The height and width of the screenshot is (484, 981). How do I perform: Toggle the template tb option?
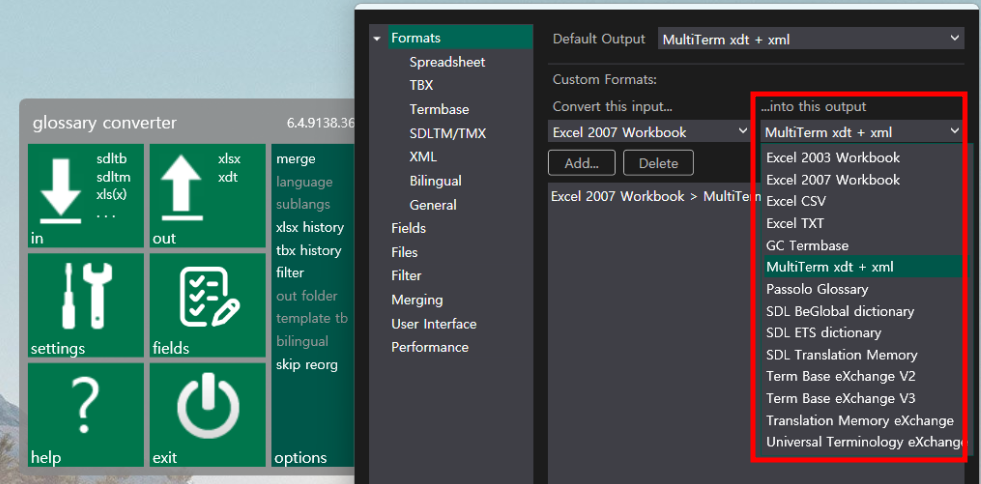tap(312, 318)
